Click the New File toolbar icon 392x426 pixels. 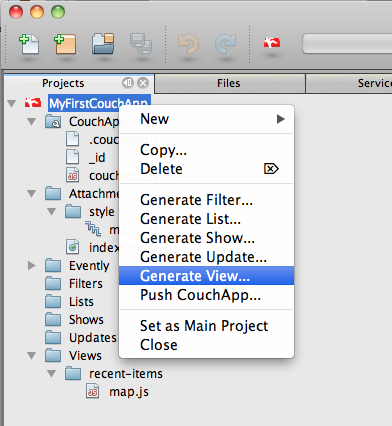tap(29, 44)
